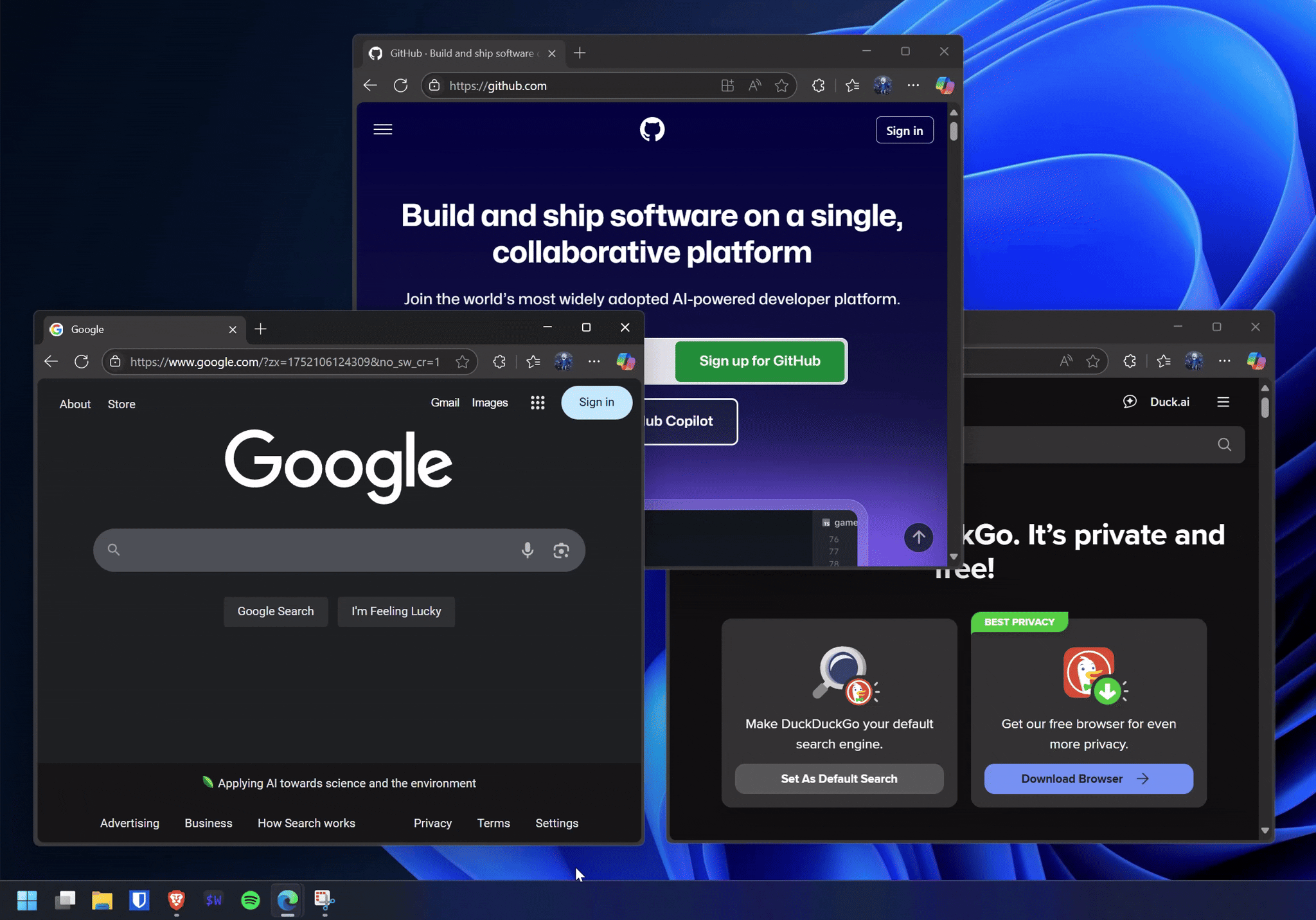Click Google Search button
This screenshot has width=1316, height=920.
(x=276, y=611)
